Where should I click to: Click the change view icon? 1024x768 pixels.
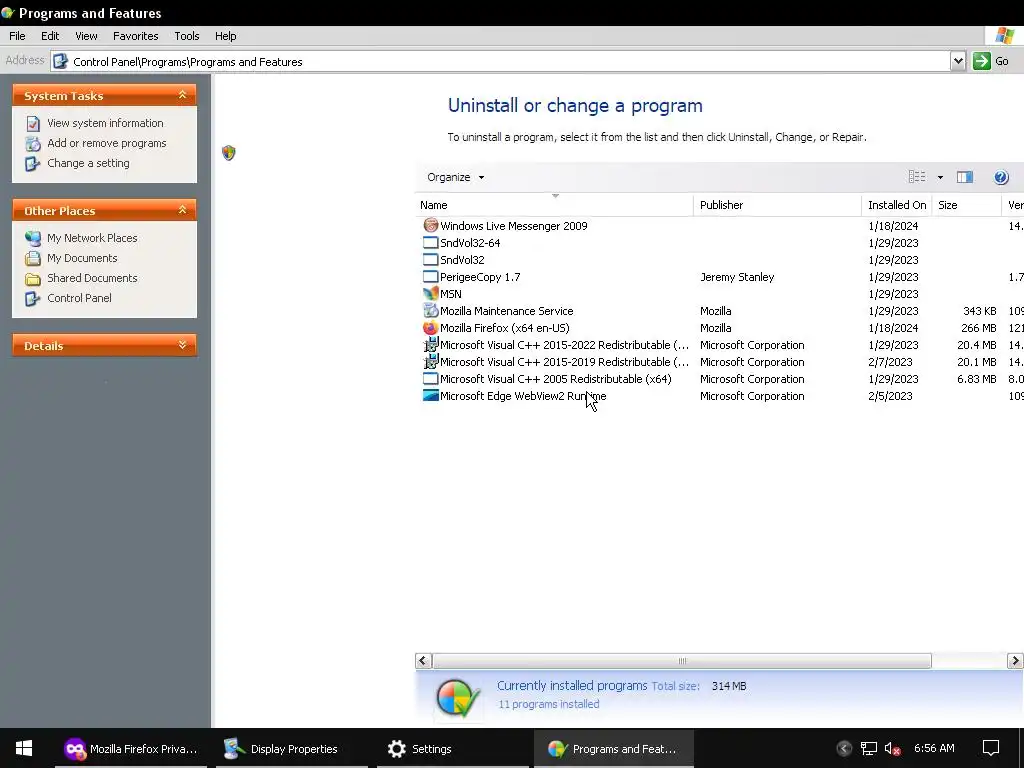pyautogui.click(x=917, y=177)
